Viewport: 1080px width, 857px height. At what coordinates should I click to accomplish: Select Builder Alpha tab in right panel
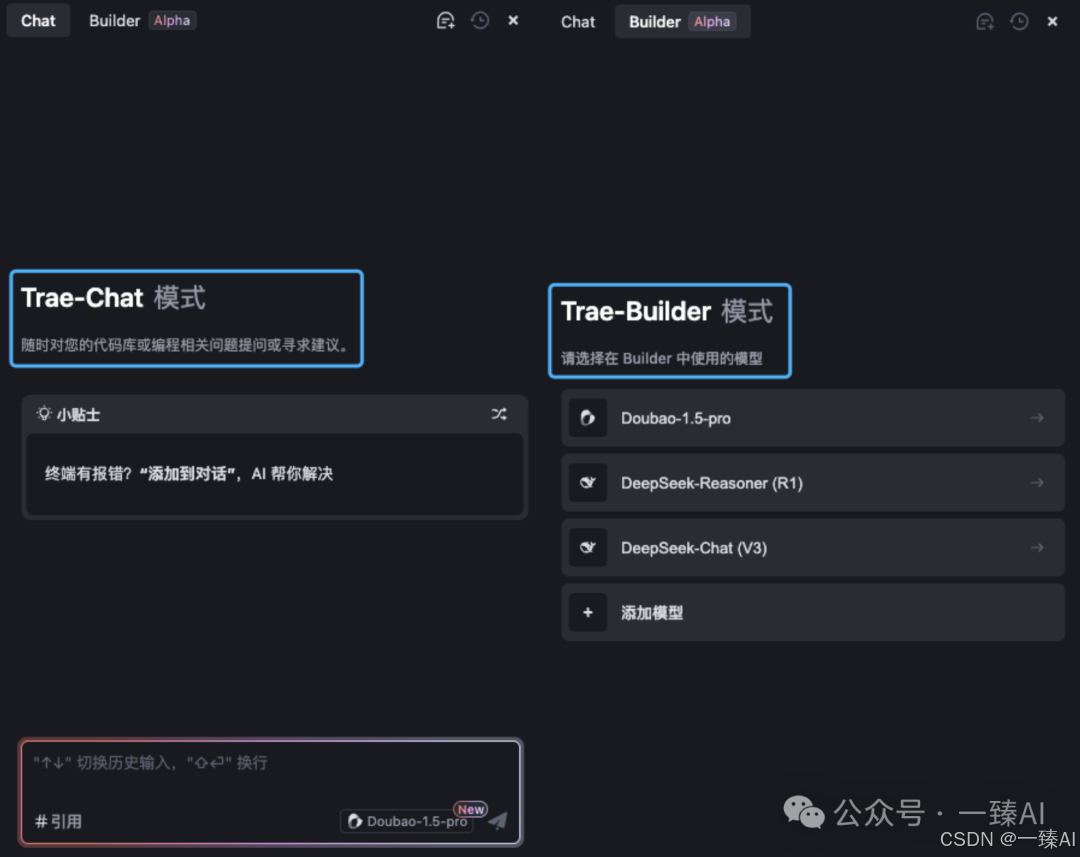[x=682, y=22]
